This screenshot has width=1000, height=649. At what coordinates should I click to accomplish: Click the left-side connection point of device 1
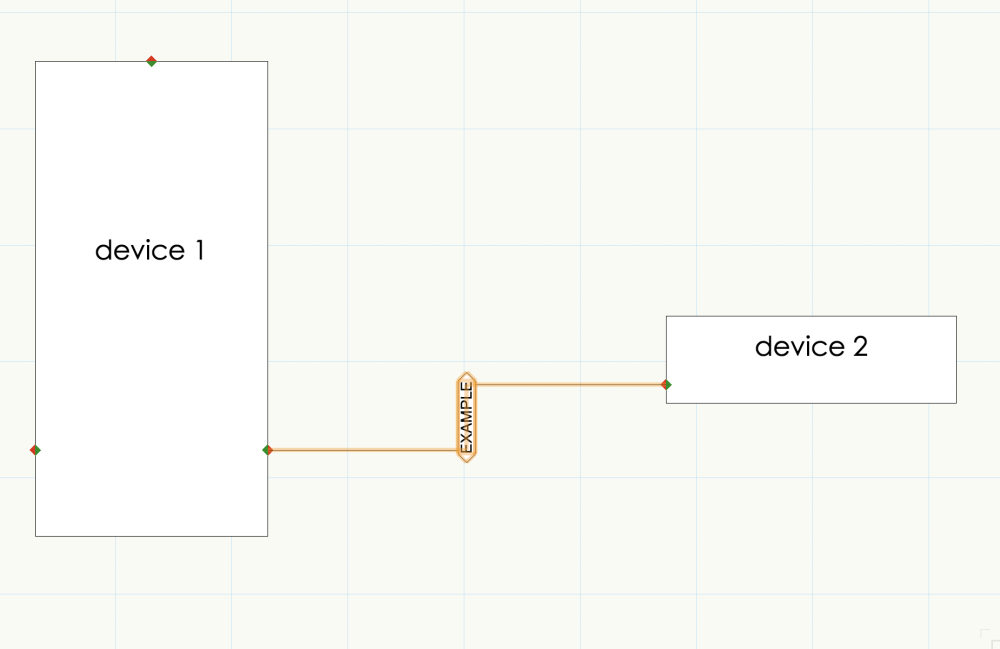point(35,450)
